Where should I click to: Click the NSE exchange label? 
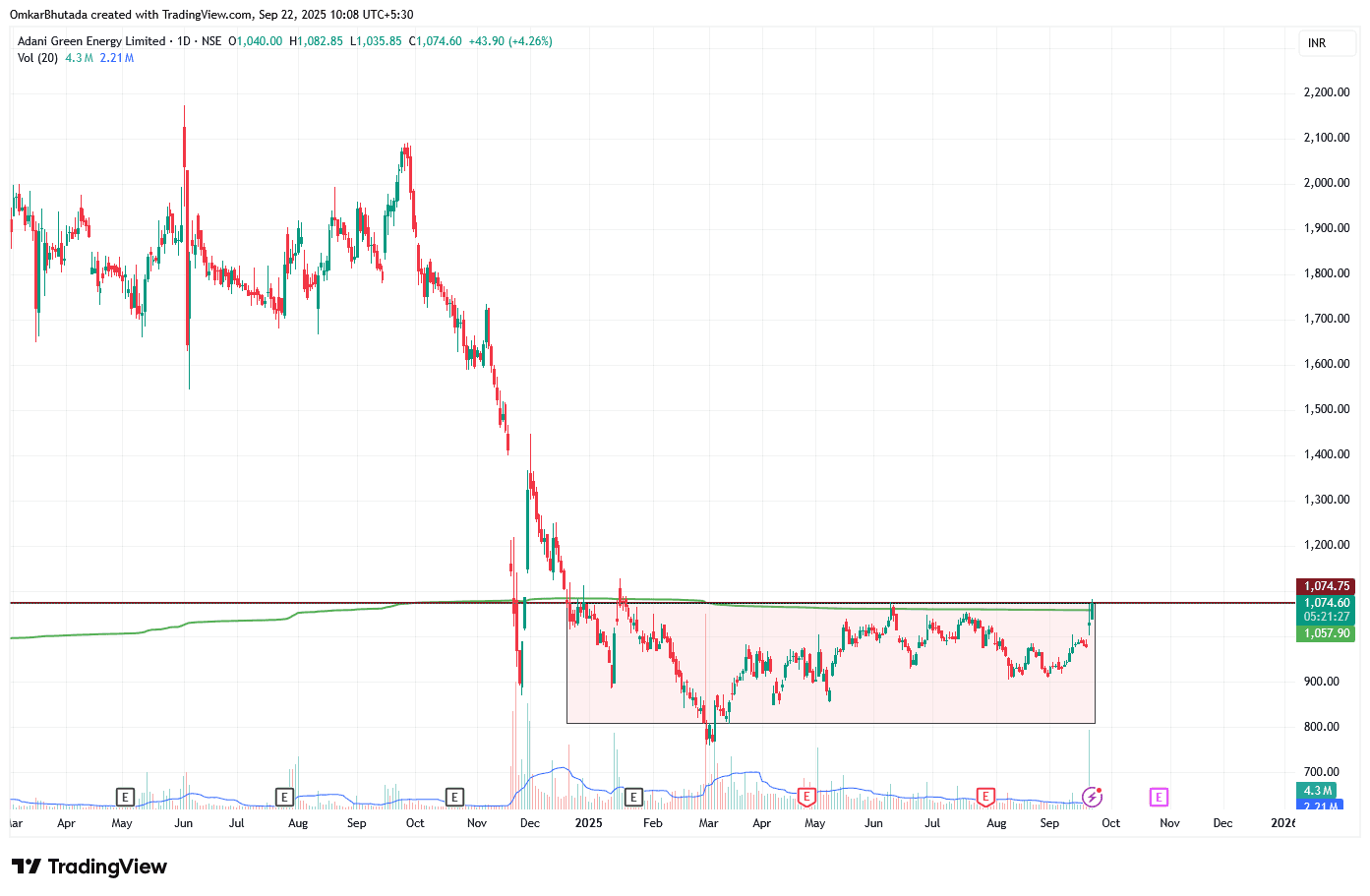pos(211,41)
